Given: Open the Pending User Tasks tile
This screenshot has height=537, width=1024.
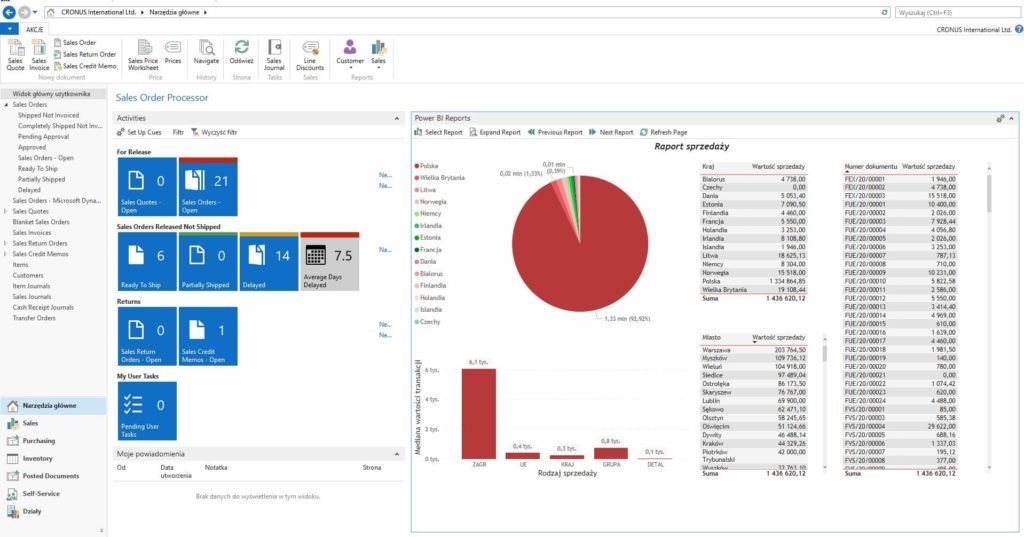Looking at the screenshot, I should [x=147, y=411].
